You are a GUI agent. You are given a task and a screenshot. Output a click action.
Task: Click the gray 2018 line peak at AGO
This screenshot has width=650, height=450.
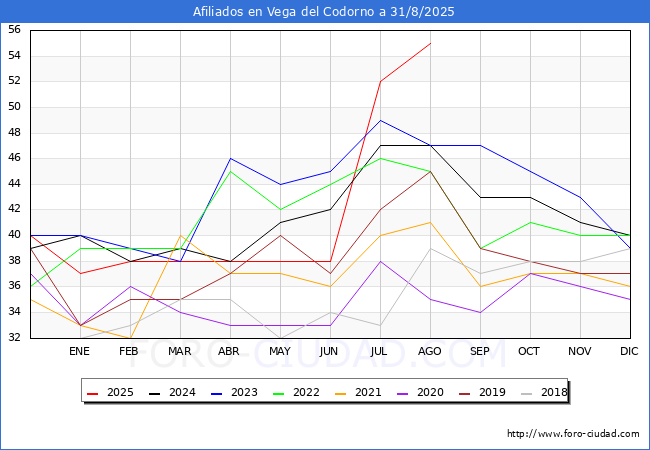(x=430, y=248)
